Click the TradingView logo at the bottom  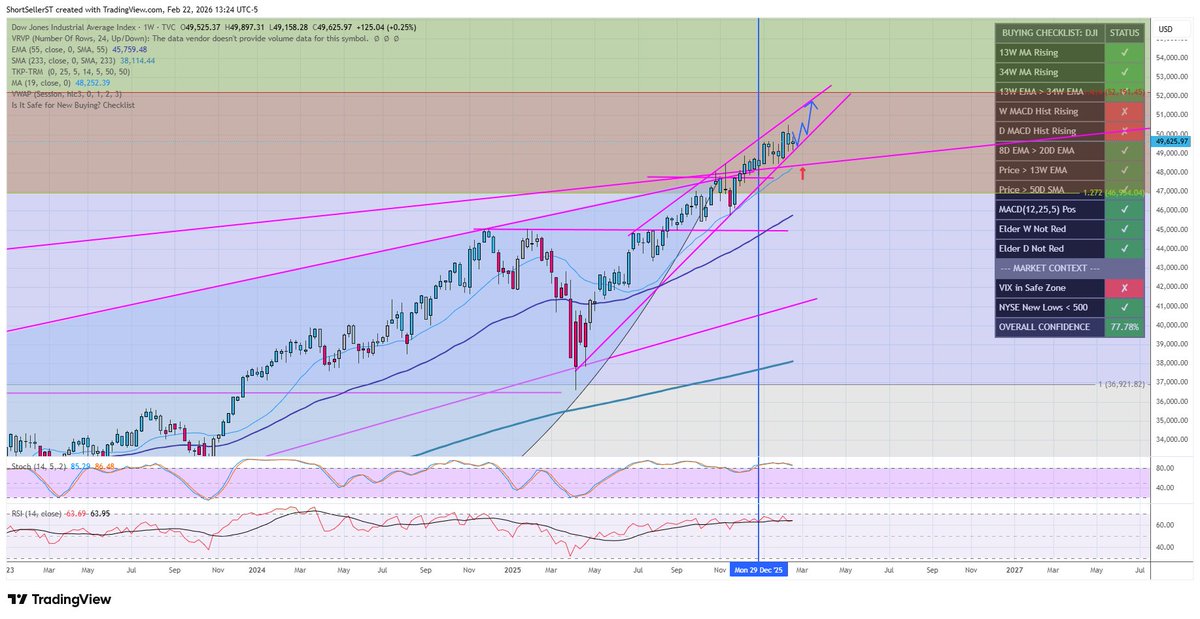60,599
